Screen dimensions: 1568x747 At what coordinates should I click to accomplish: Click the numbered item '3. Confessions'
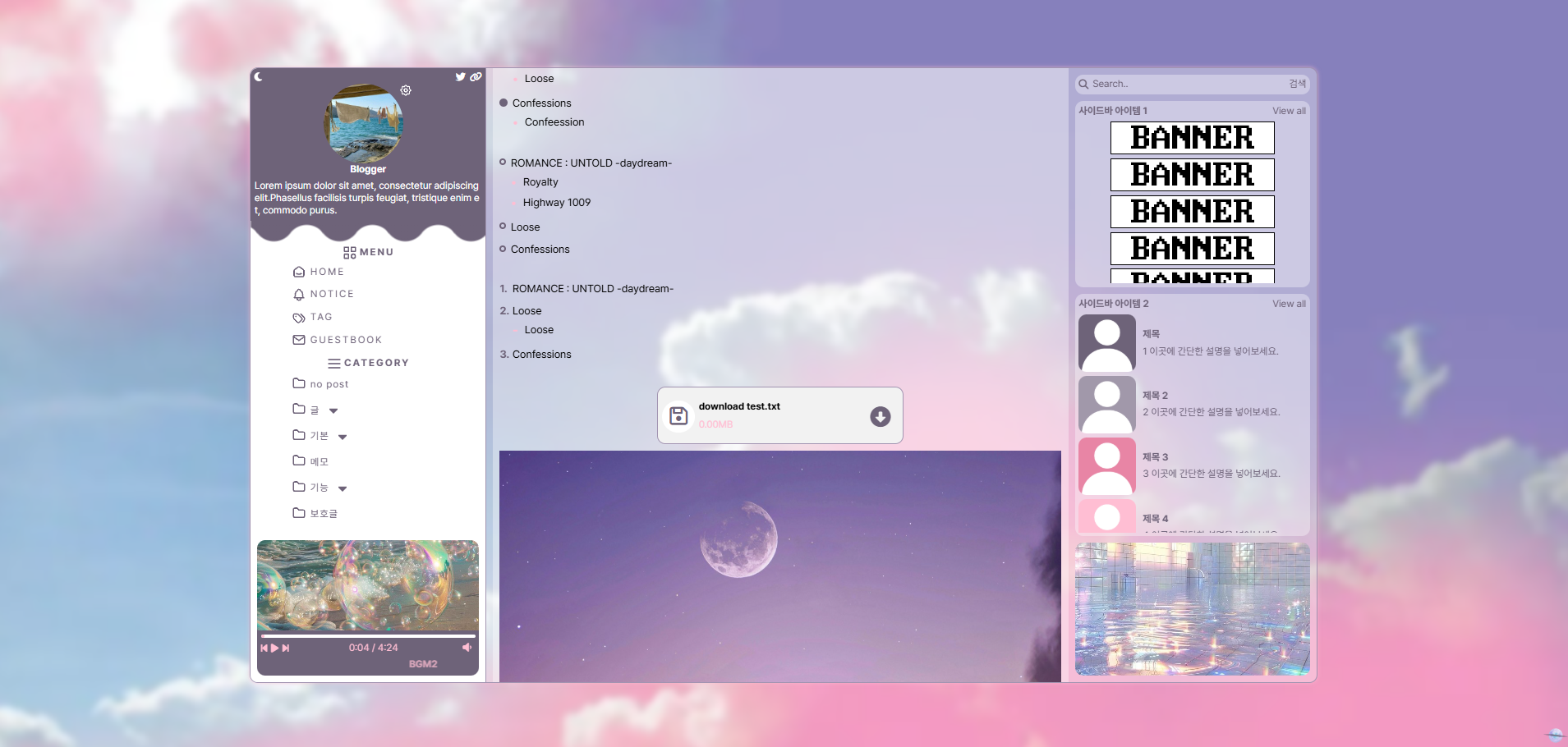tap(536, 355)
